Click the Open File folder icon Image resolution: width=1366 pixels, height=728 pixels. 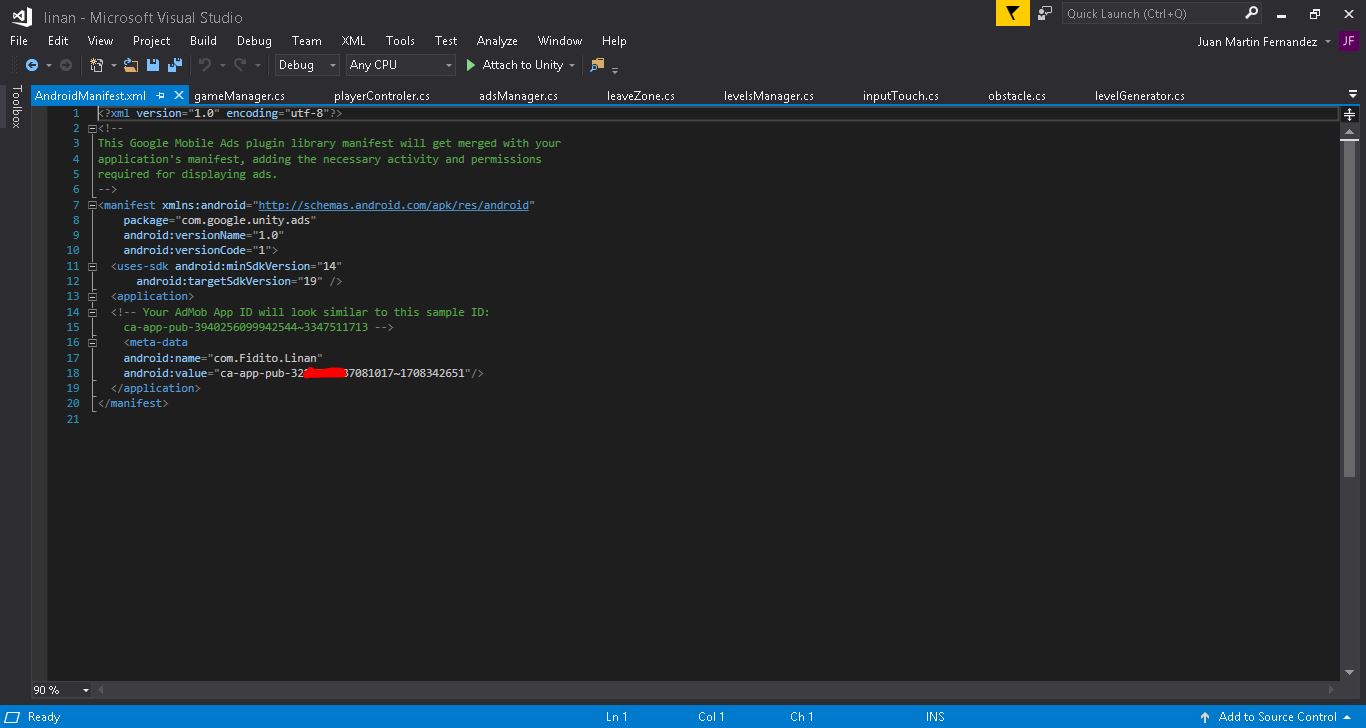131,65
